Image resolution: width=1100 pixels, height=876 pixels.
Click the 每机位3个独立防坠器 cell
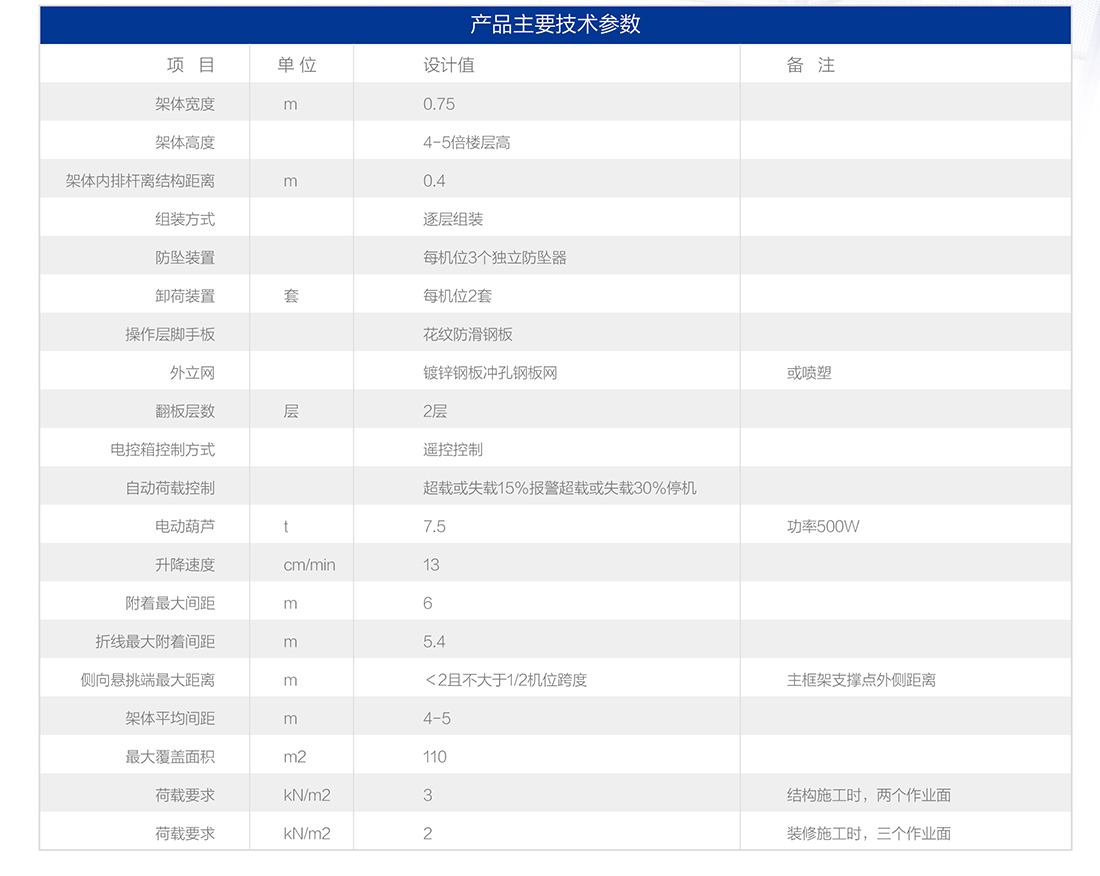[494, 258]
